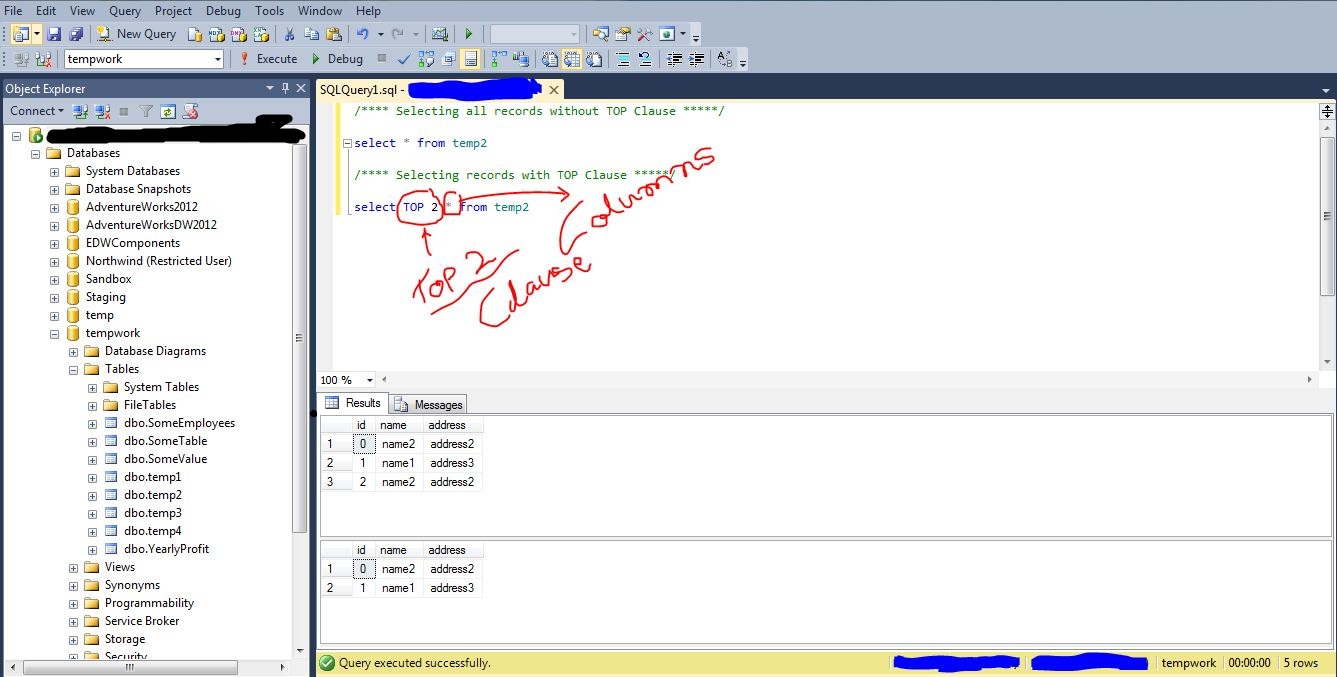Refresh the Object Explorer tree
This screenshot has height=677, width=1337.
(168, 111)
